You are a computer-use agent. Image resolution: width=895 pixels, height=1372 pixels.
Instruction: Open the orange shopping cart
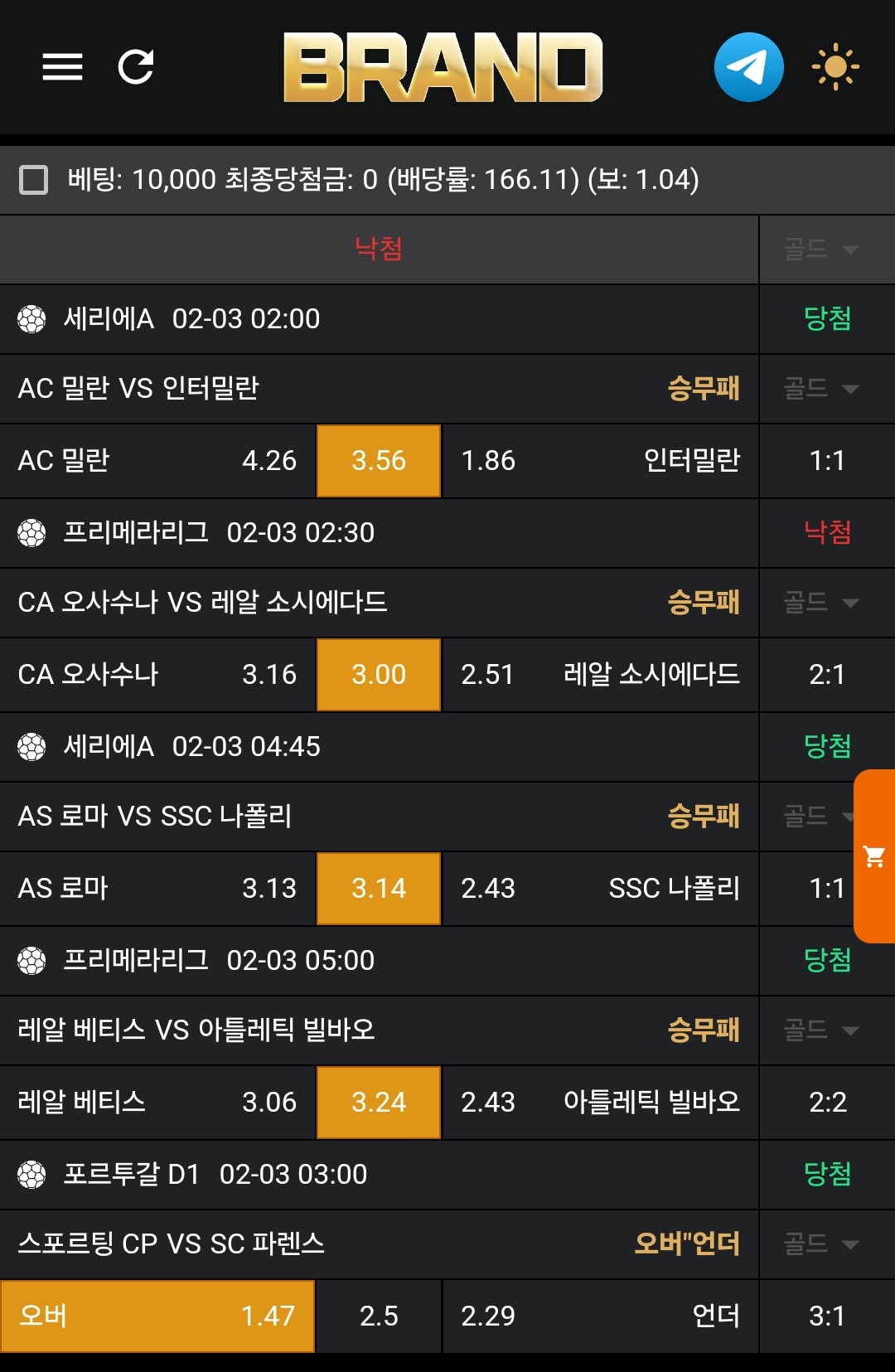[874, 856]
